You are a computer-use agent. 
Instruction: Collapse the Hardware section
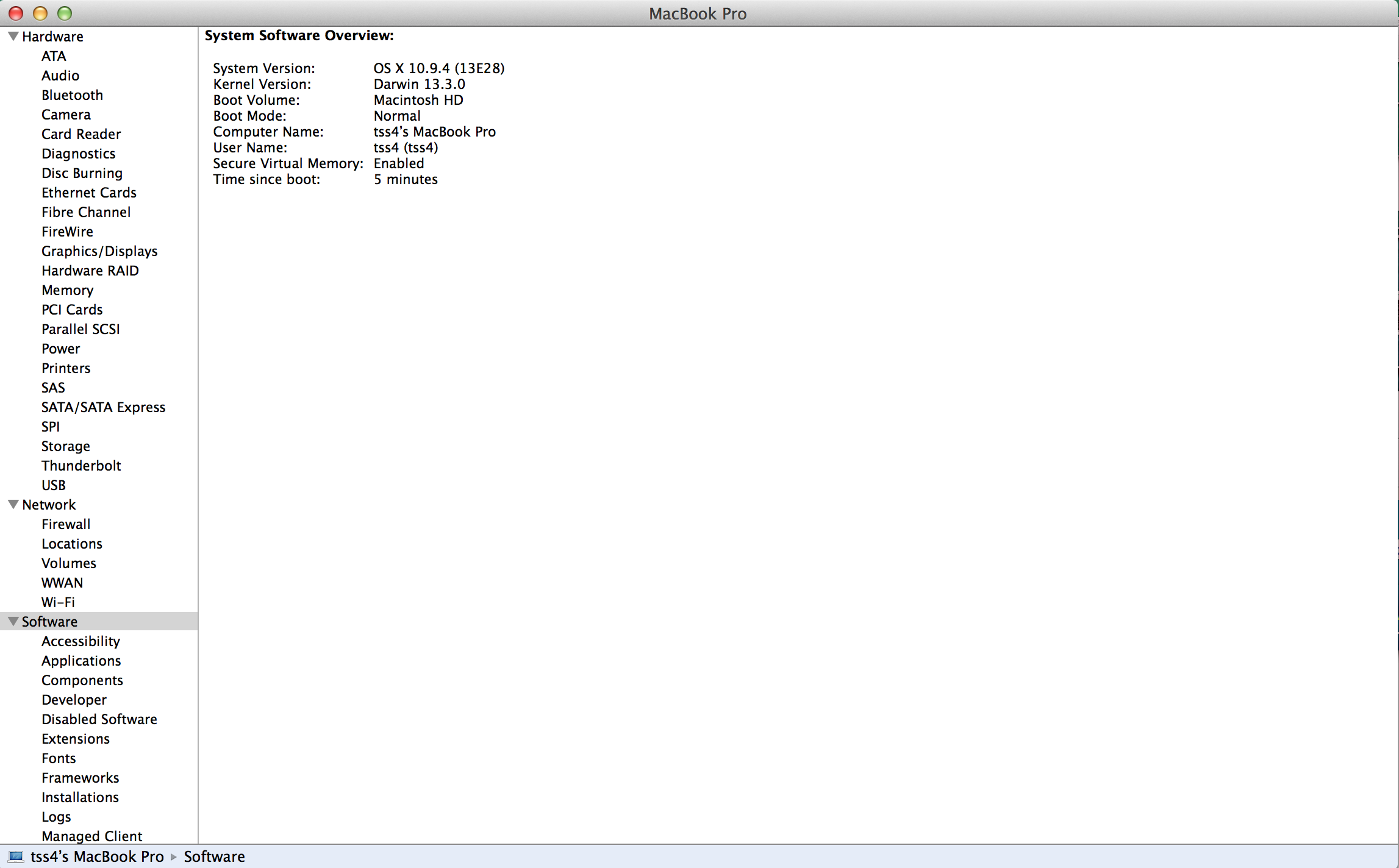(x=12, y=36)
